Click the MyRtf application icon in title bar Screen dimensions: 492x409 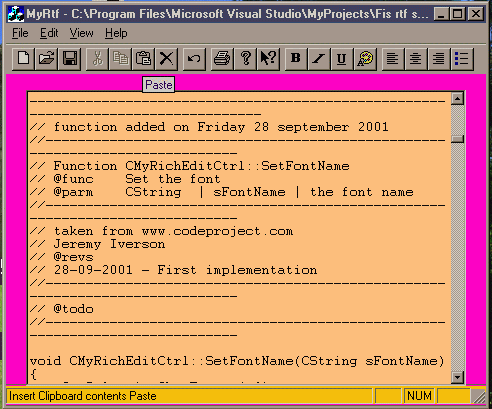coord(16,14)
